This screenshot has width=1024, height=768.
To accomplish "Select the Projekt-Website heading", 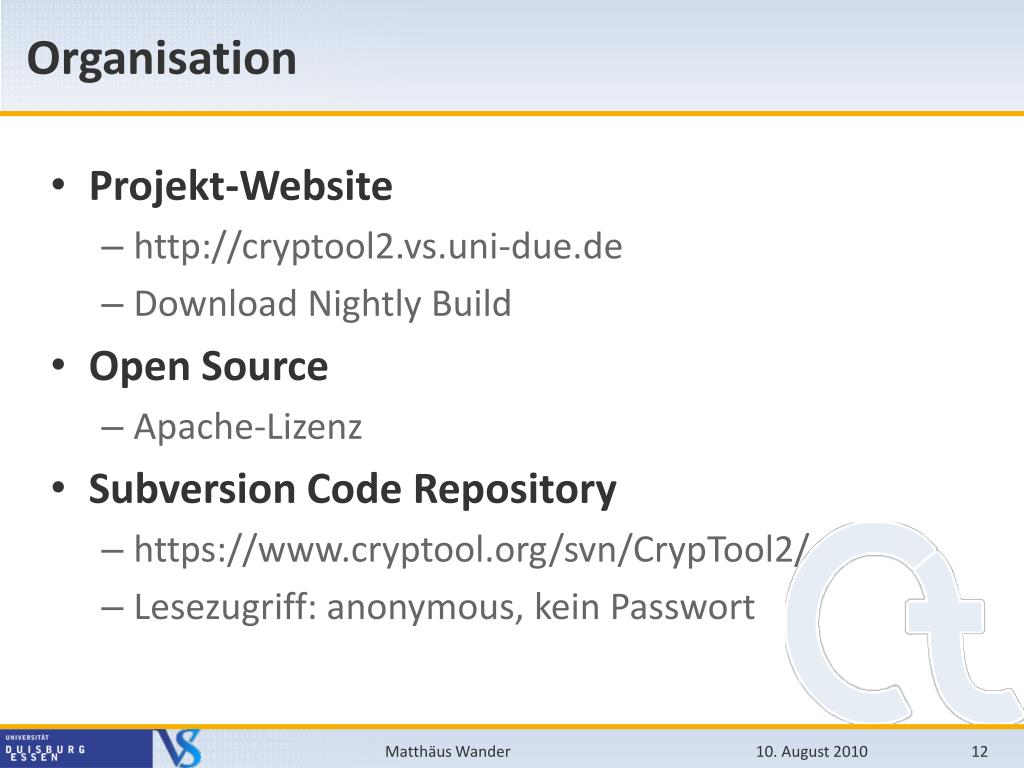I will 241,186.
